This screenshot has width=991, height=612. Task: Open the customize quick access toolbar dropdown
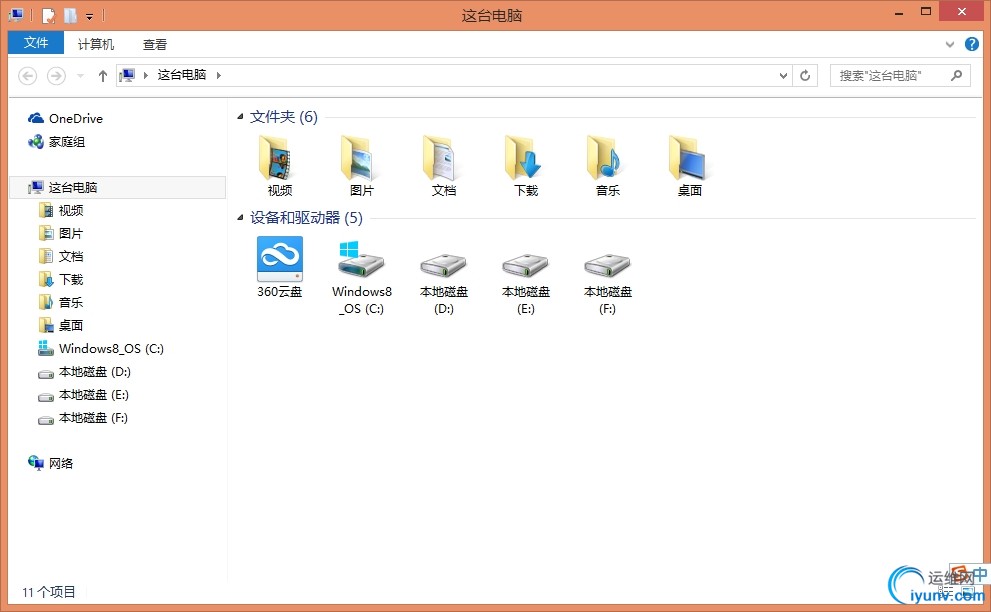click(x=89, y=16)
